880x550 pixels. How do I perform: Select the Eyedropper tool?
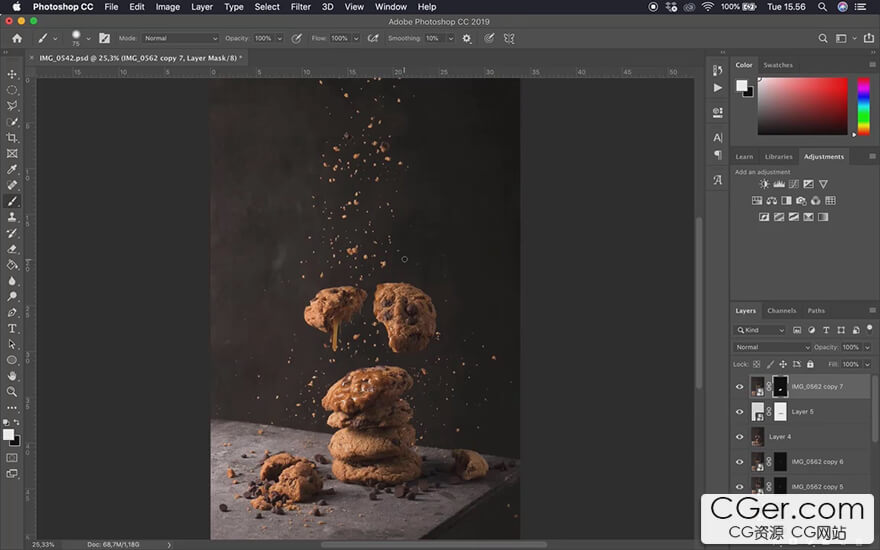tap(12, 169)
